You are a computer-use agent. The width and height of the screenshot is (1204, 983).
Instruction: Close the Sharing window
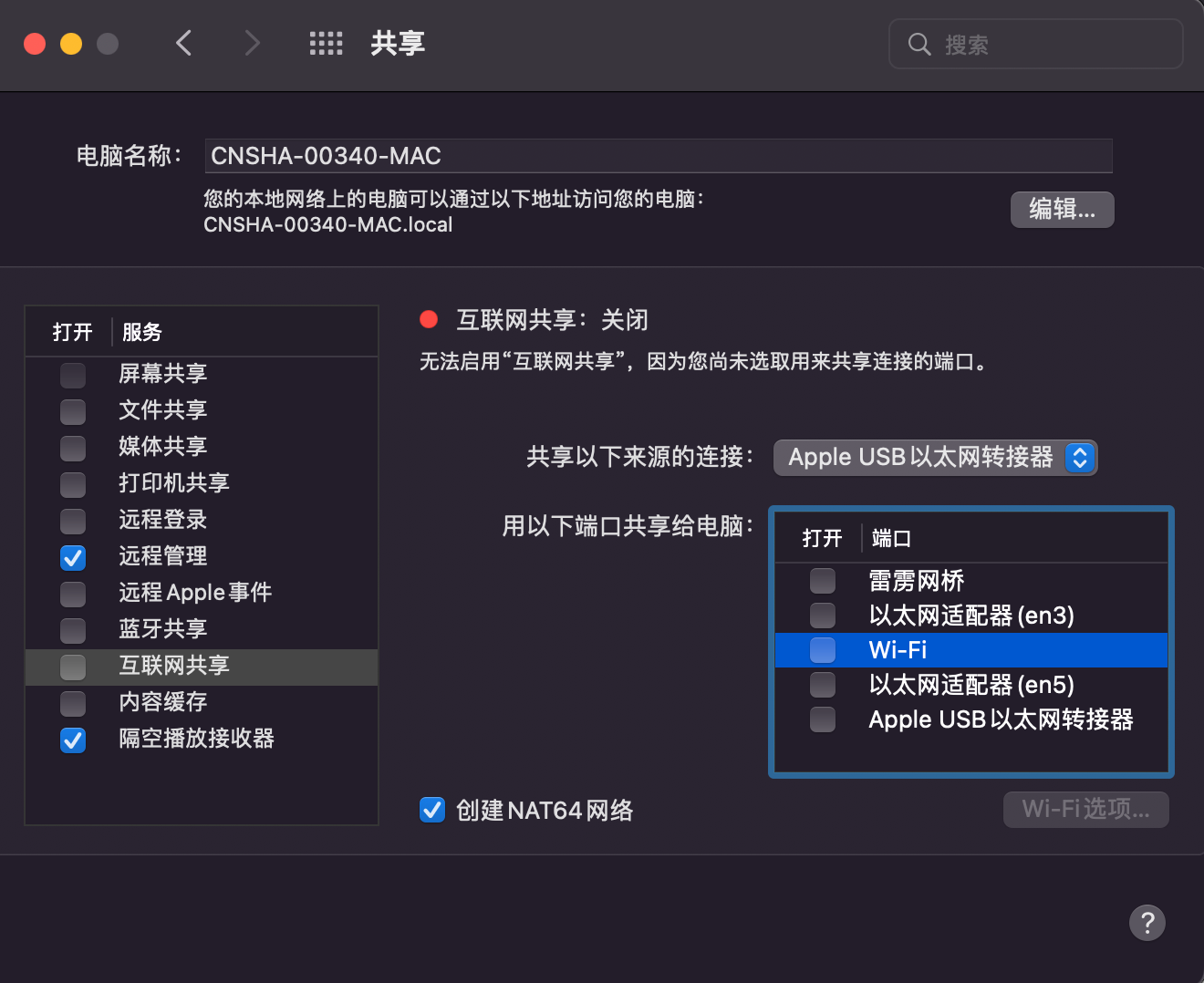[x=35, y=44]
